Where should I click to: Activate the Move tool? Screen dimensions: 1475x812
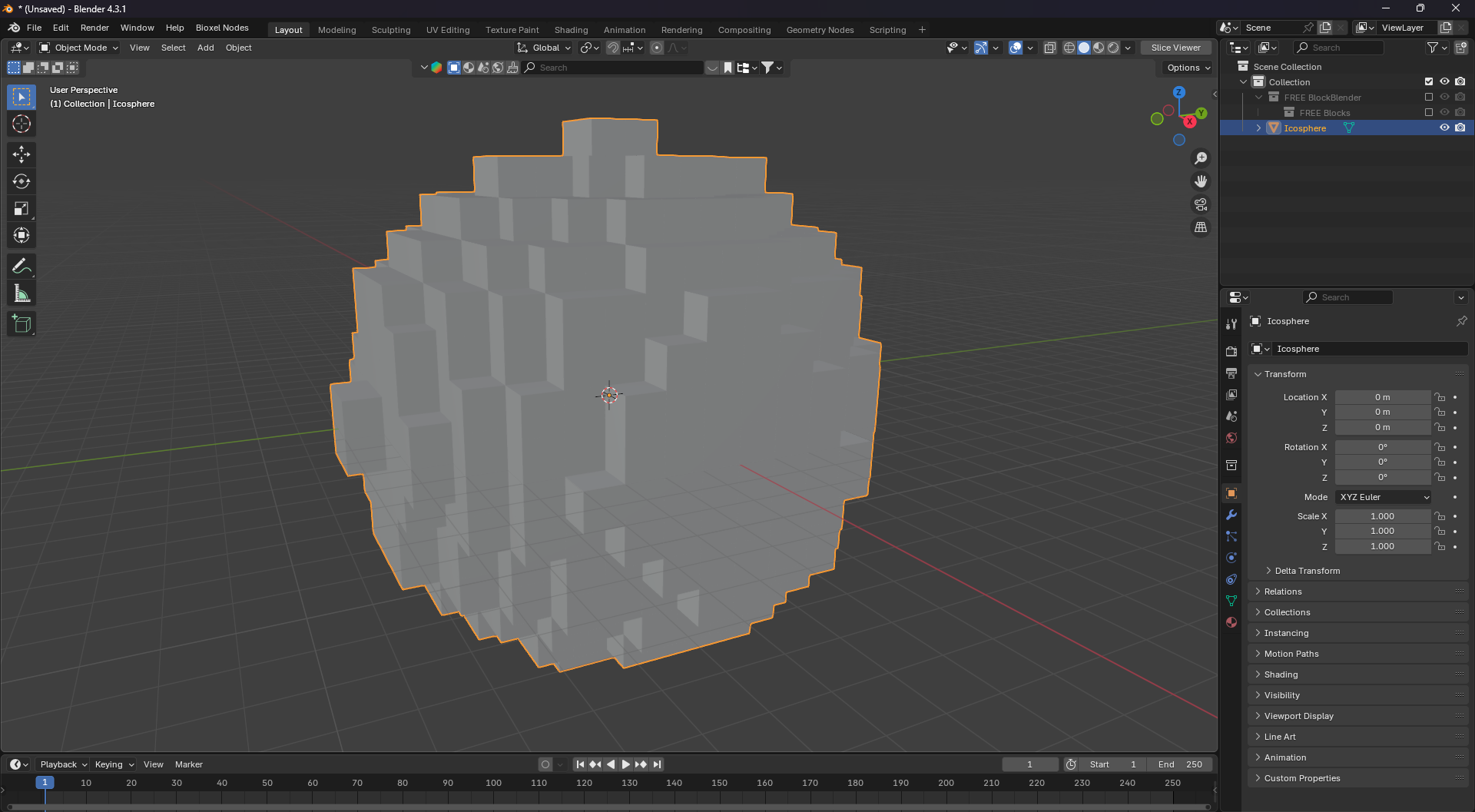click(22, 154)
